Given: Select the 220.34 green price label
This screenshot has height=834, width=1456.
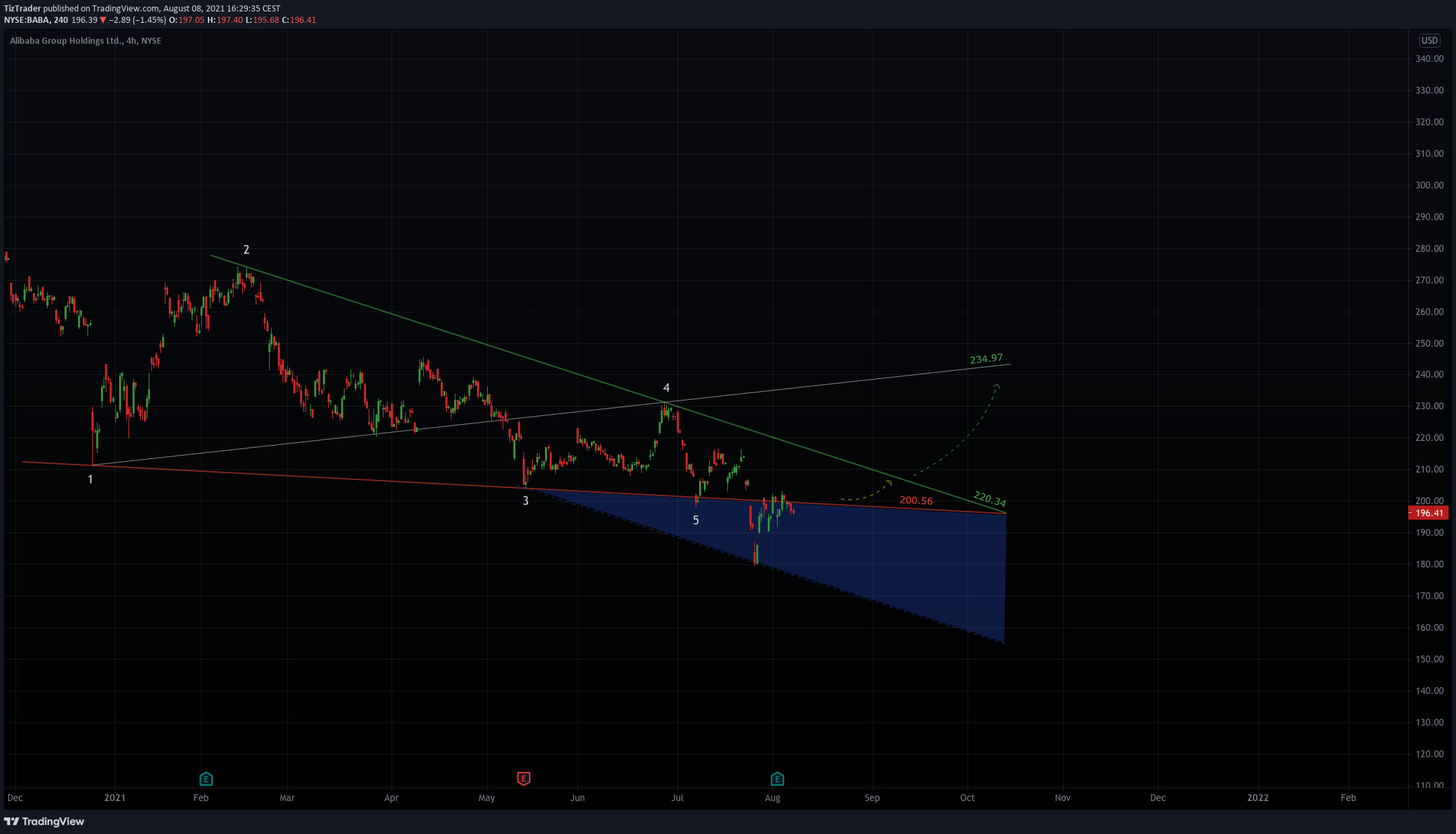Looking at the screenshot, I should 990,499.
